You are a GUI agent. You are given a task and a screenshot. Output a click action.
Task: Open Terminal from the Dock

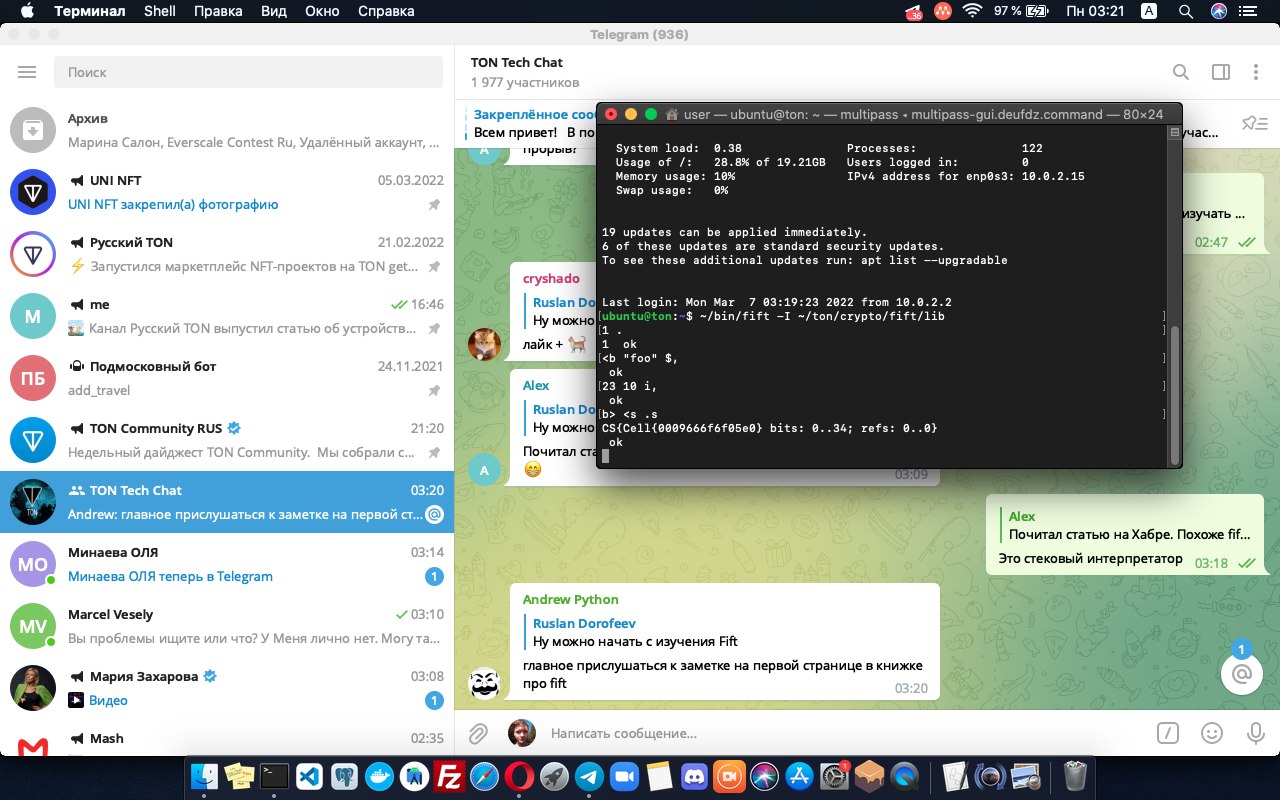[x=274, y=775]
